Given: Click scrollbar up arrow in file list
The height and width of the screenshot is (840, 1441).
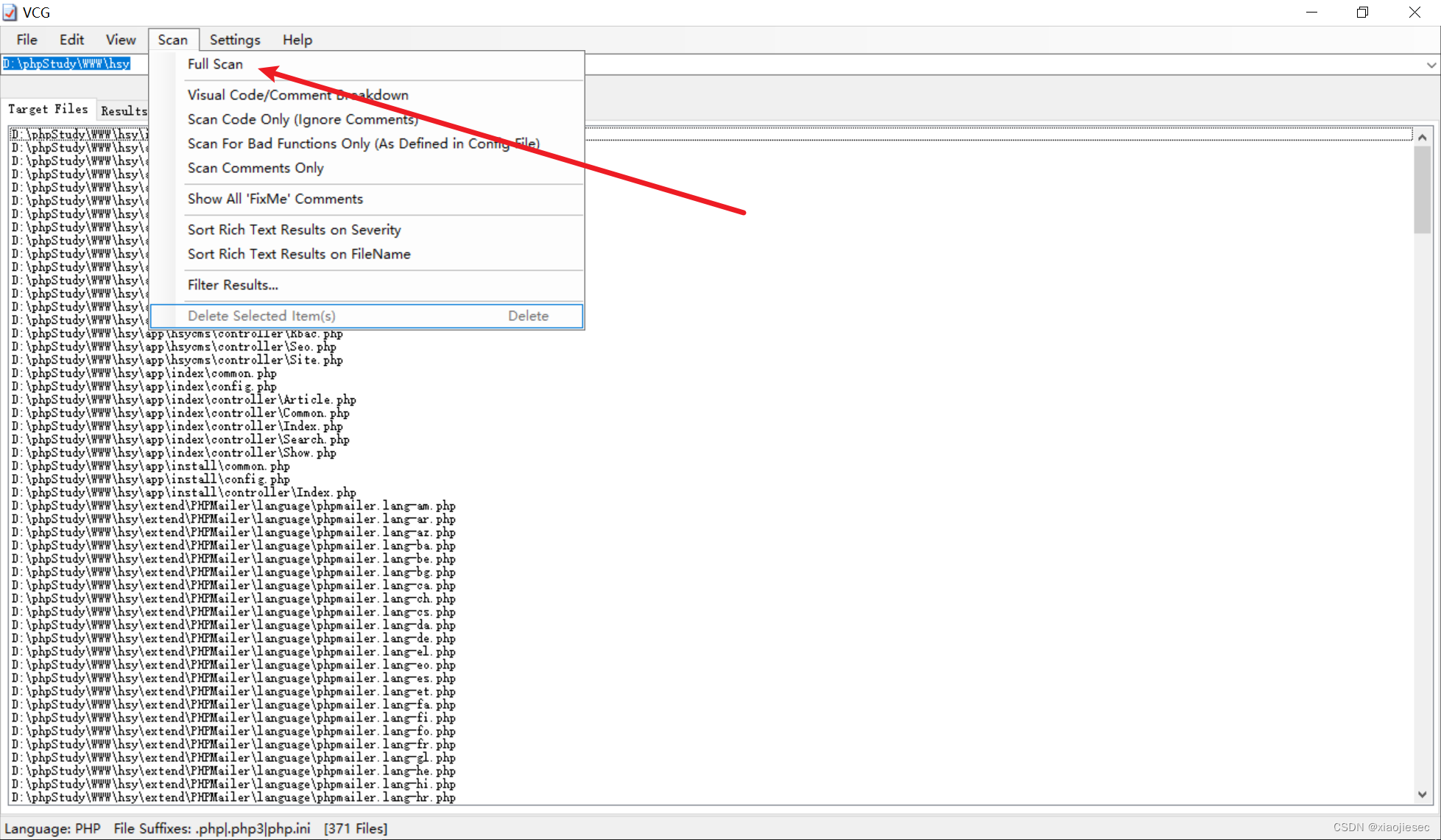Looking at the screenshot, I should [1422, 138].
